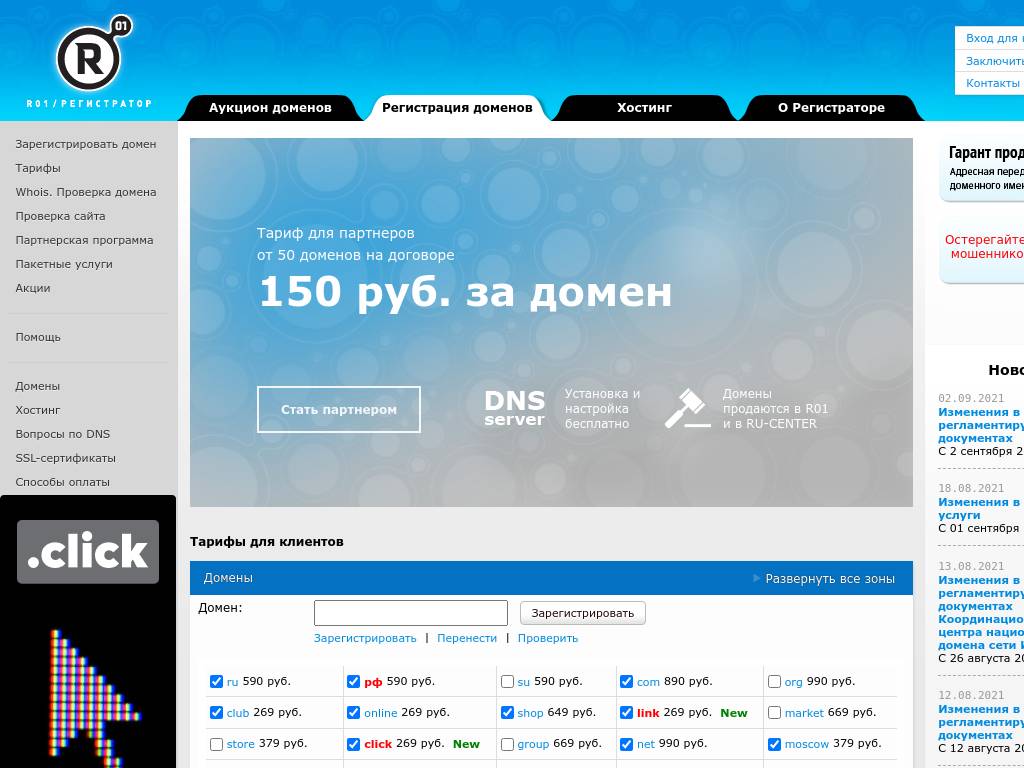Enable the su domain zone checkbox

(x=507, y=681)
